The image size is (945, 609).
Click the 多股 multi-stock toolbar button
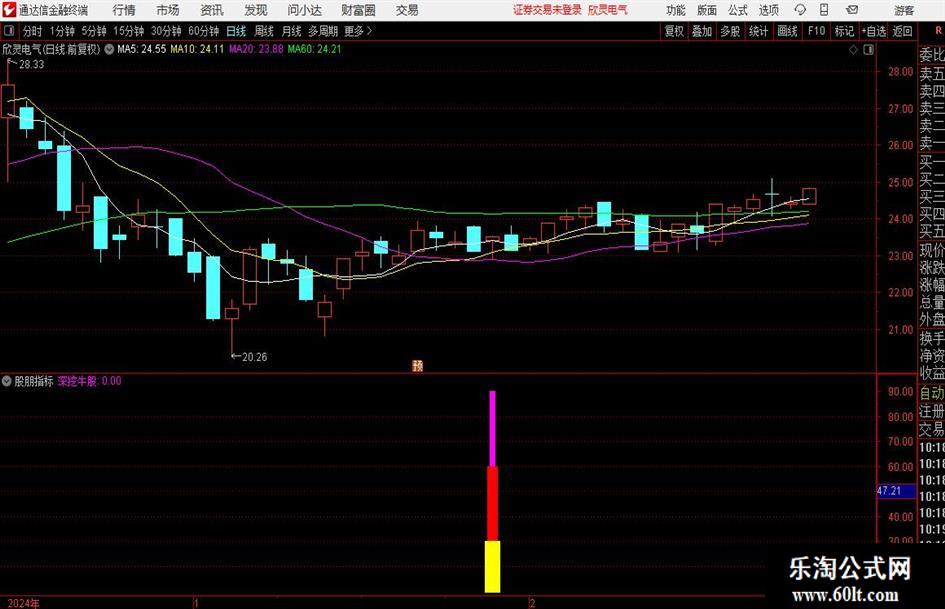tap(730, 31)
